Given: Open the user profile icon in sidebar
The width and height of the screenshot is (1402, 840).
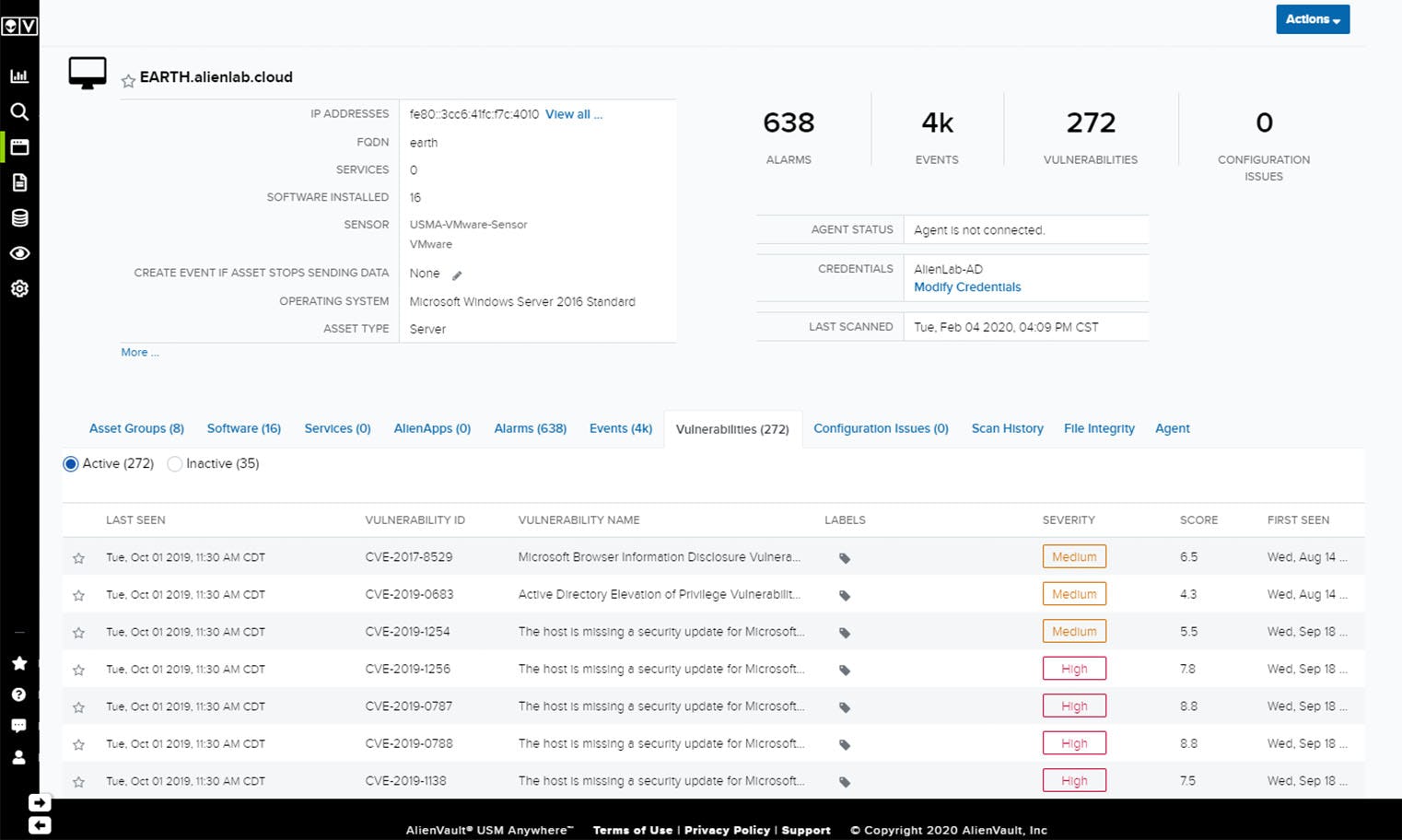Looking at the screenshot, I should pos(18,757).
